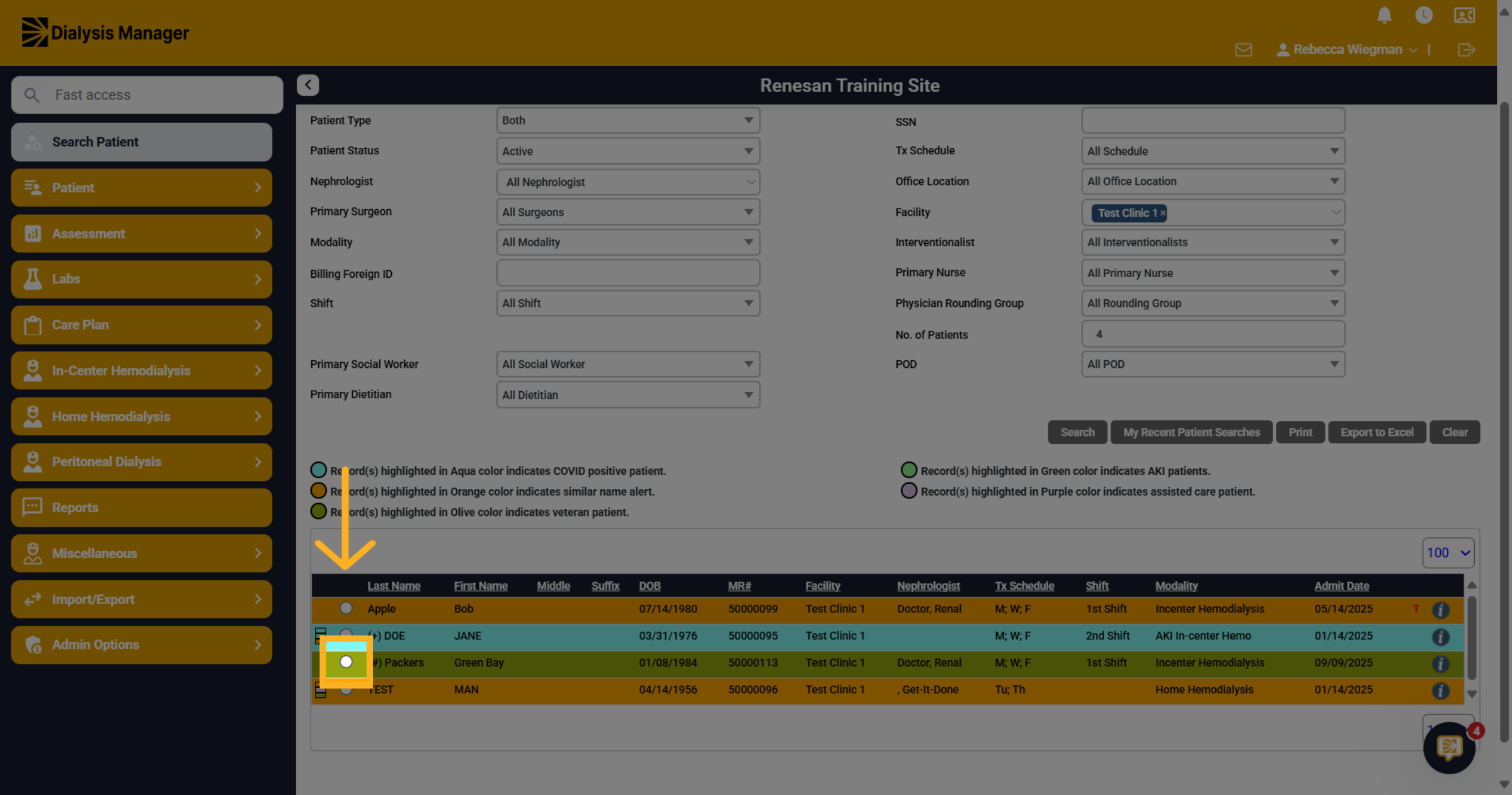
Task: Click My Recent Patient Searches button
Action: pyautogui.click(x=1191, y=432)
